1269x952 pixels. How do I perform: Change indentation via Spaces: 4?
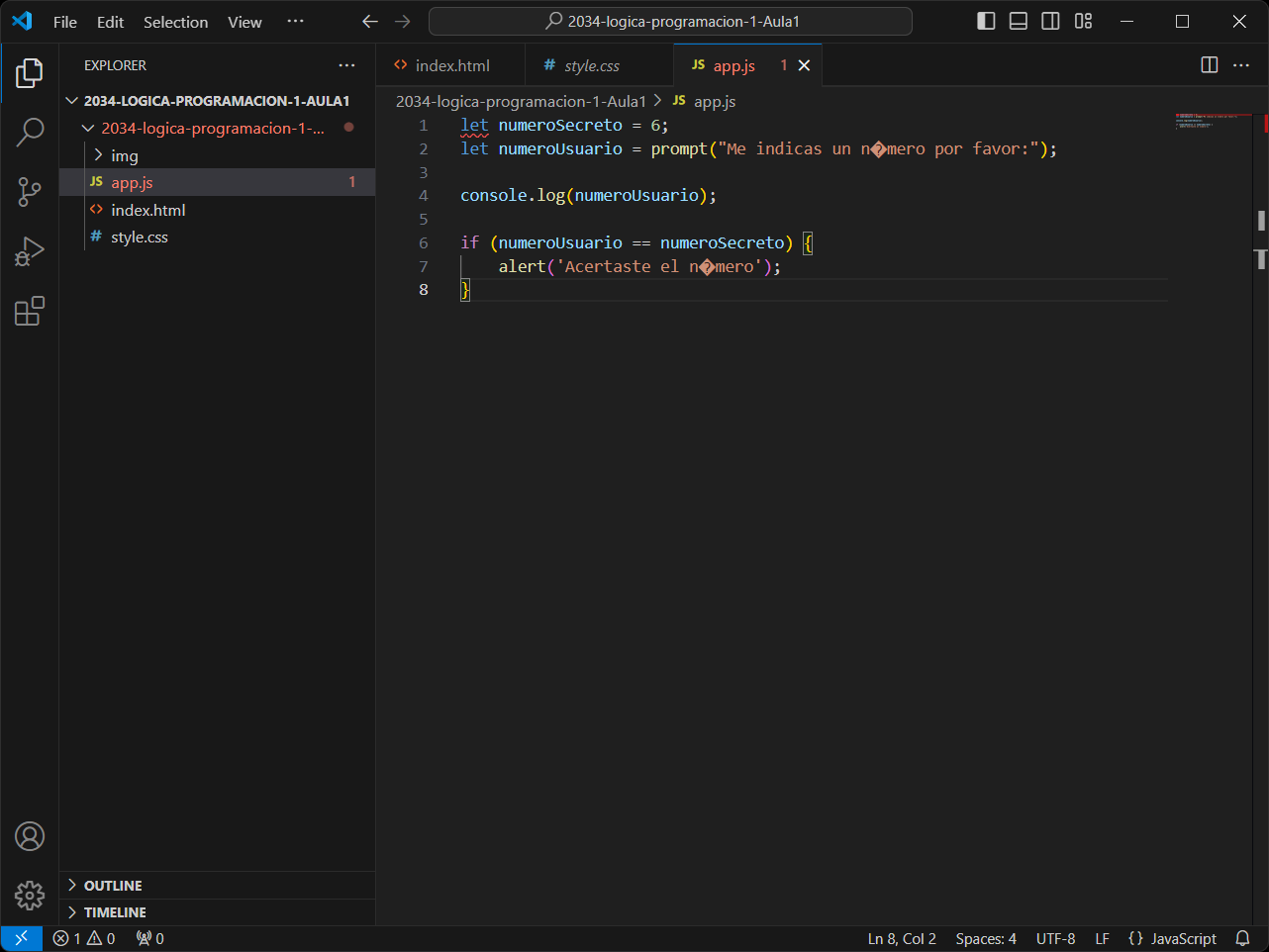pos(986,938)
